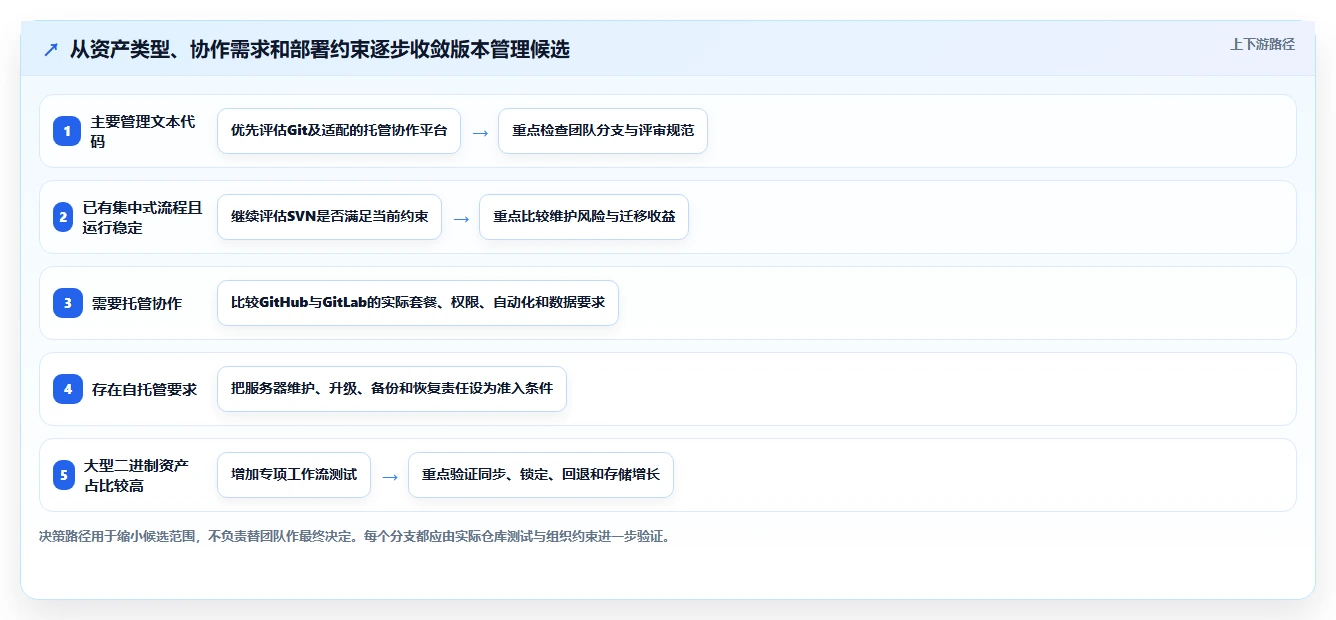1336x620 pixels.
Task: Click the arrow after 增加专项工作流测试 box
Action: [390, 476]
